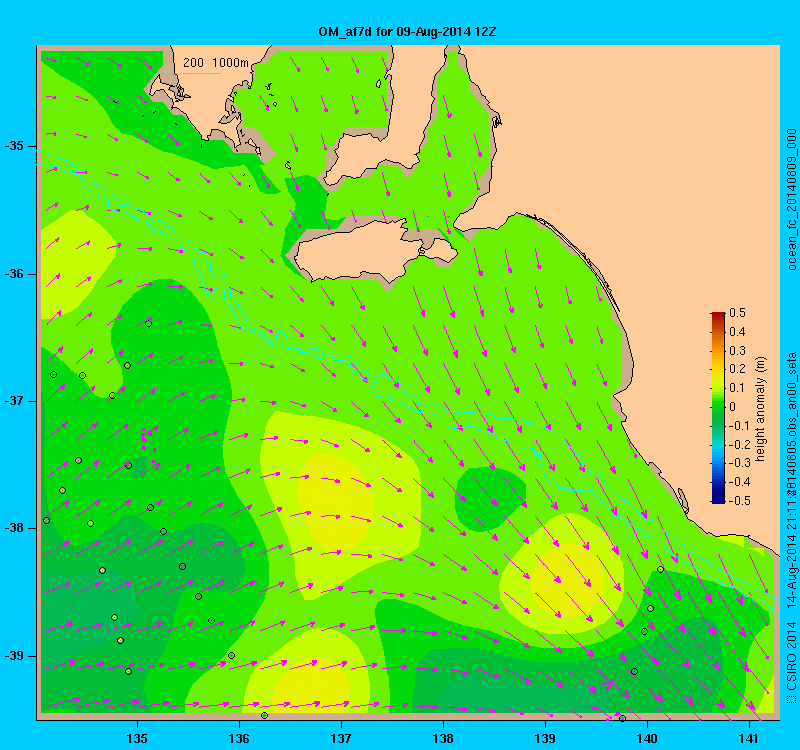Select the 0.2 colorbar tick value
Viewport: 800px width, 750px height.
point(738,369)
